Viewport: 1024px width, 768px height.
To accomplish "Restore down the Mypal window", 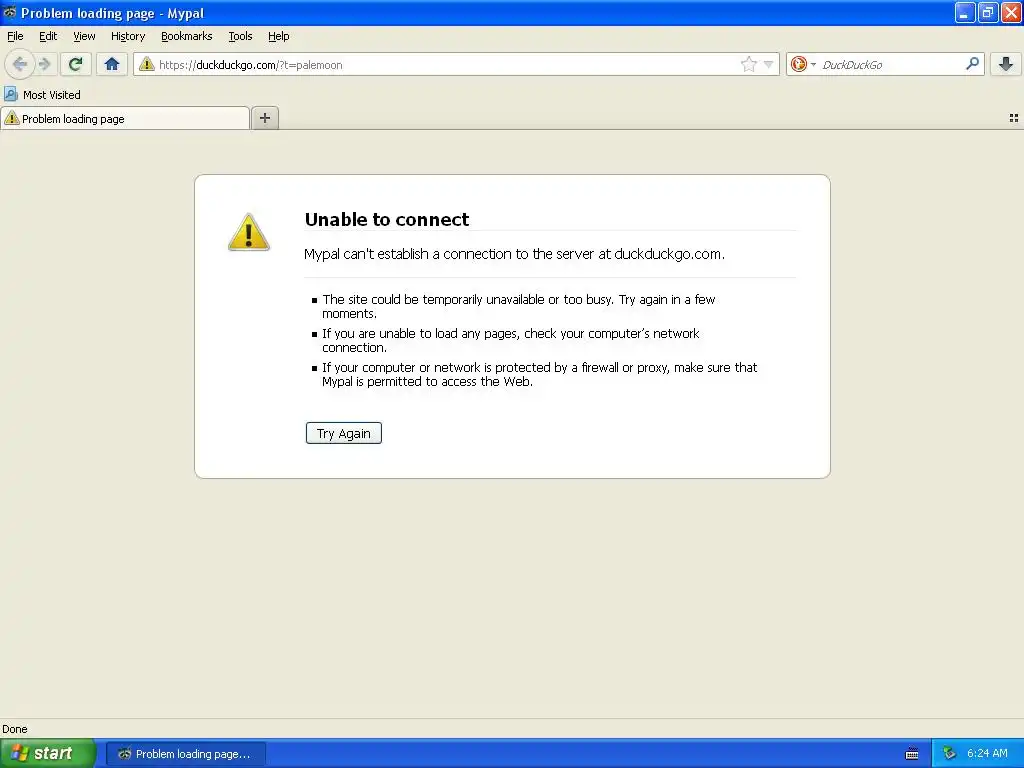I will point(988,12).
